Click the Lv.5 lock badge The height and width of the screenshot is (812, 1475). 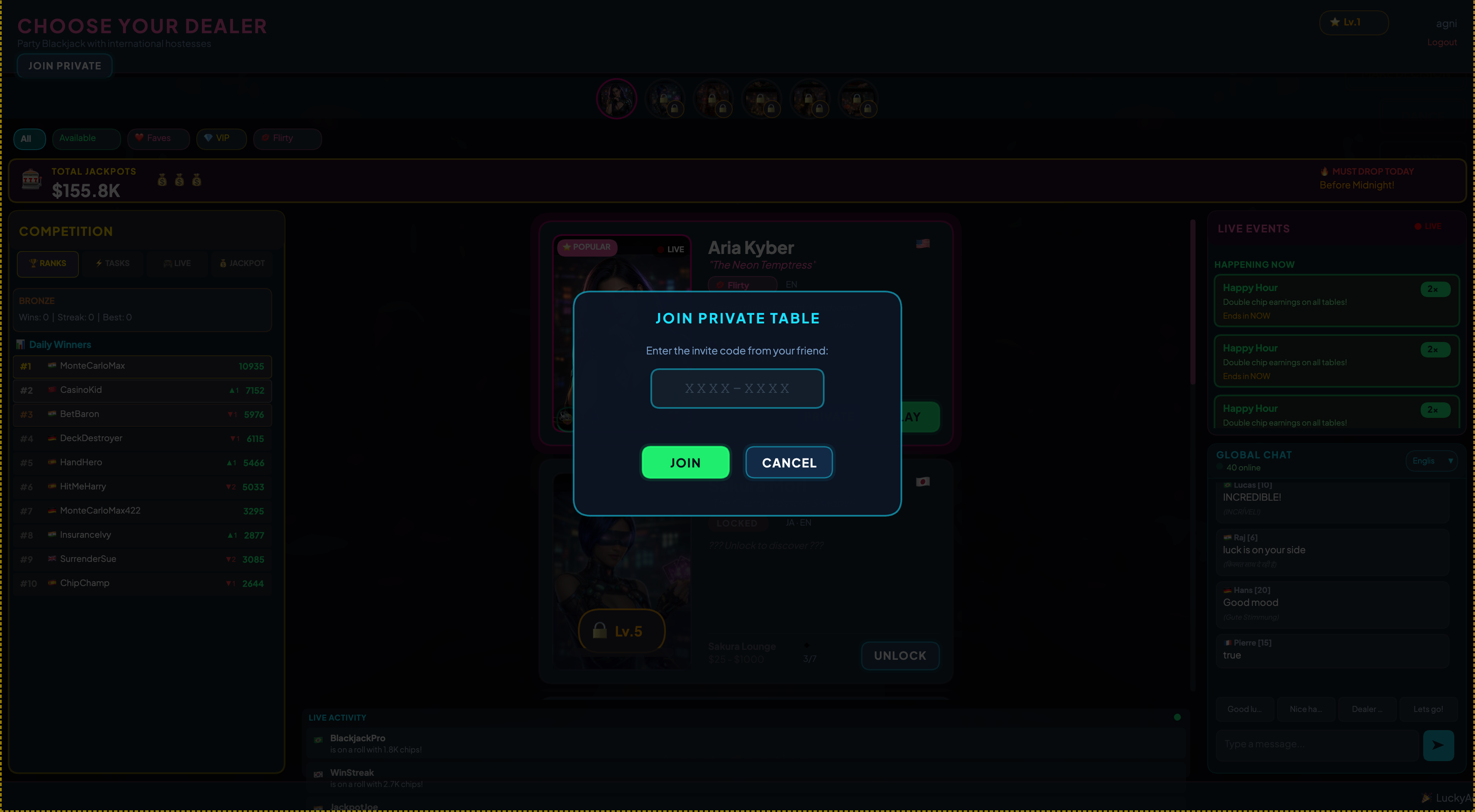(x=621, y=631)
